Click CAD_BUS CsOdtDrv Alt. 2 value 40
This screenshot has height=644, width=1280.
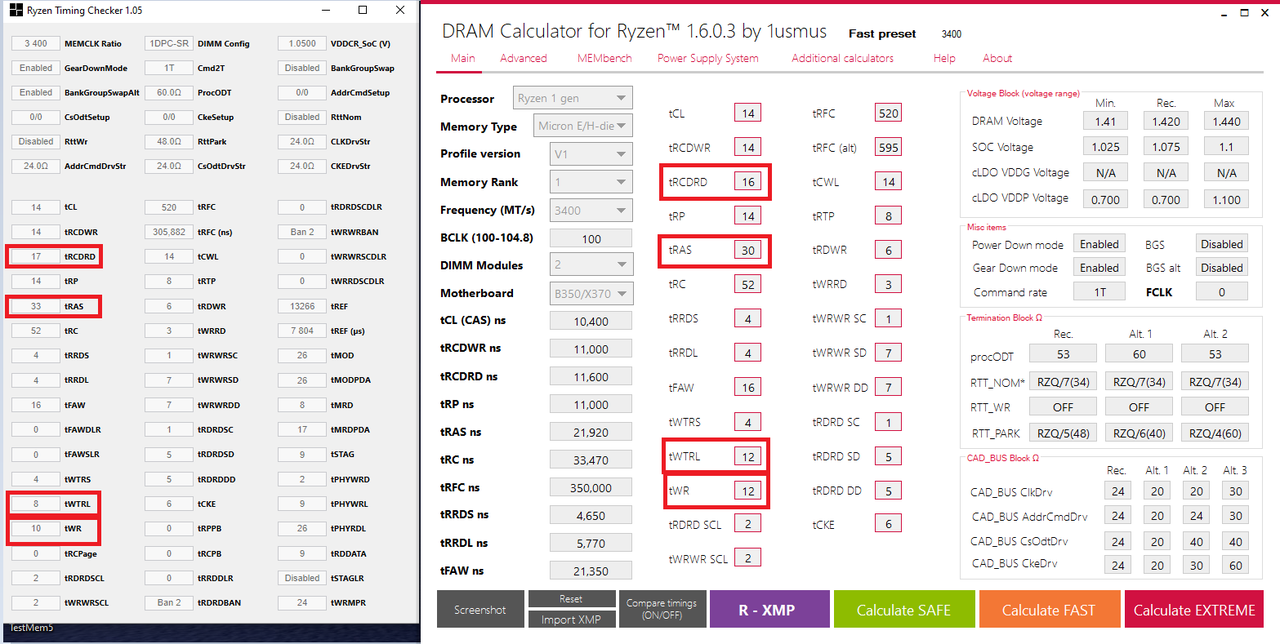(1195, 541)
